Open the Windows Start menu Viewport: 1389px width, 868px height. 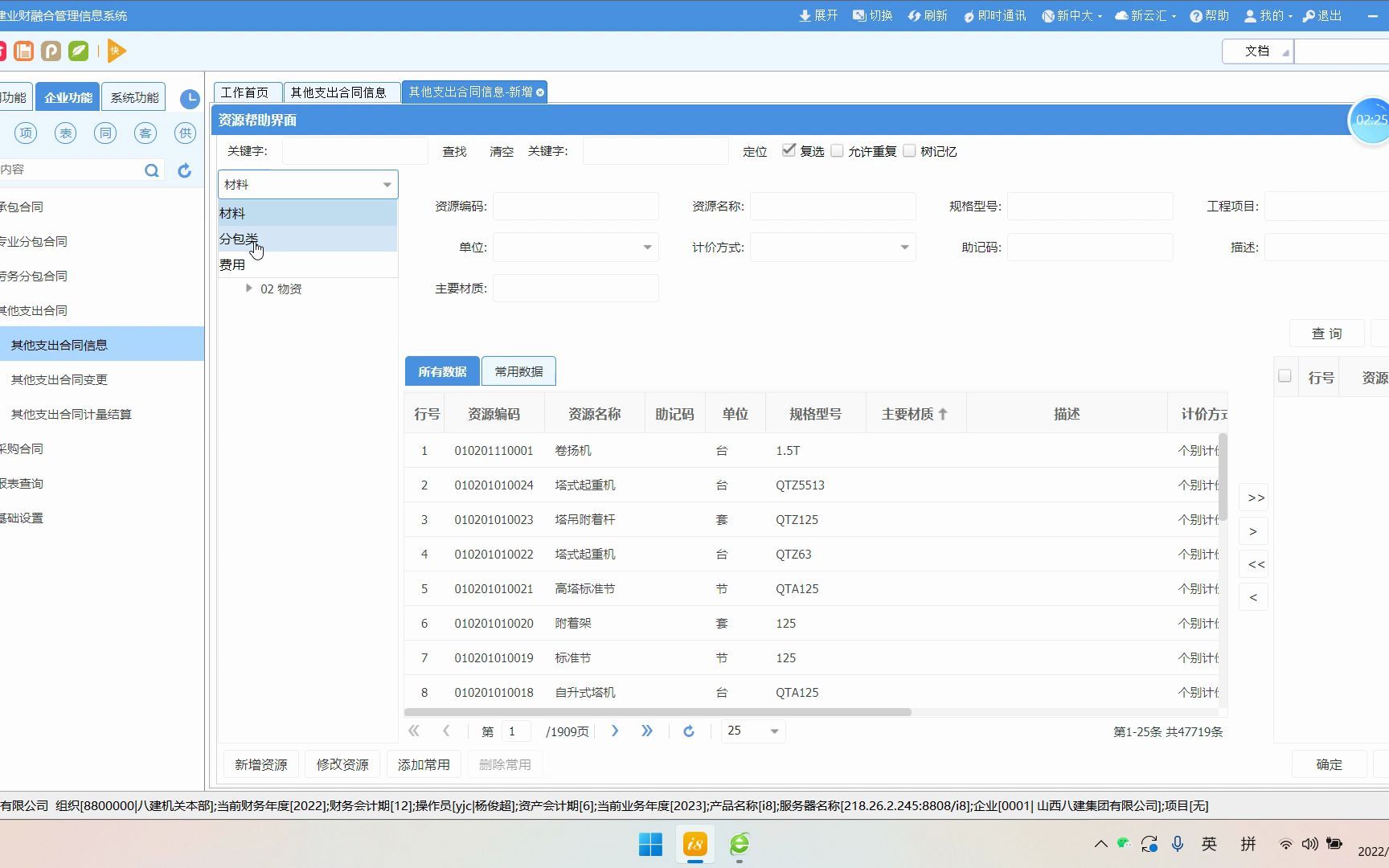pos(650,844)
